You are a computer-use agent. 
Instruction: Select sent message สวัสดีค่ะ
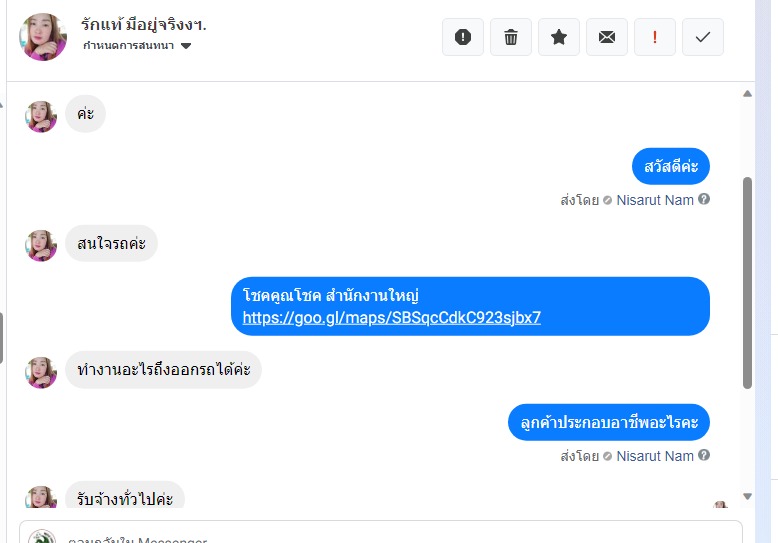(671, 166)
